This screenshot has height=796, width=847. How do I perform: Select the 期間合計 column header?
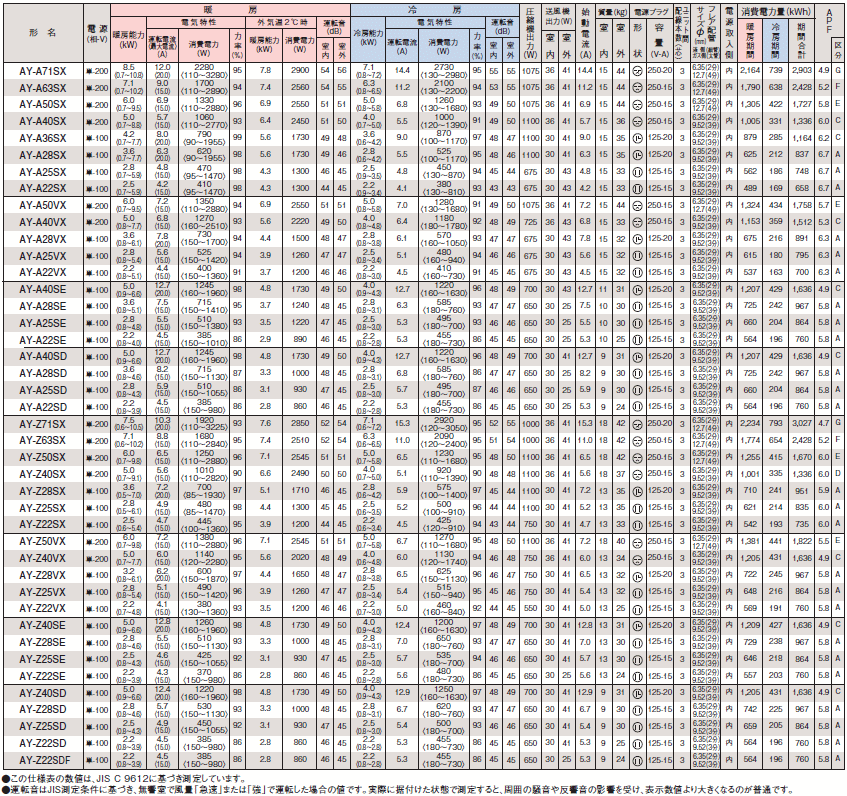coord(801,40)
